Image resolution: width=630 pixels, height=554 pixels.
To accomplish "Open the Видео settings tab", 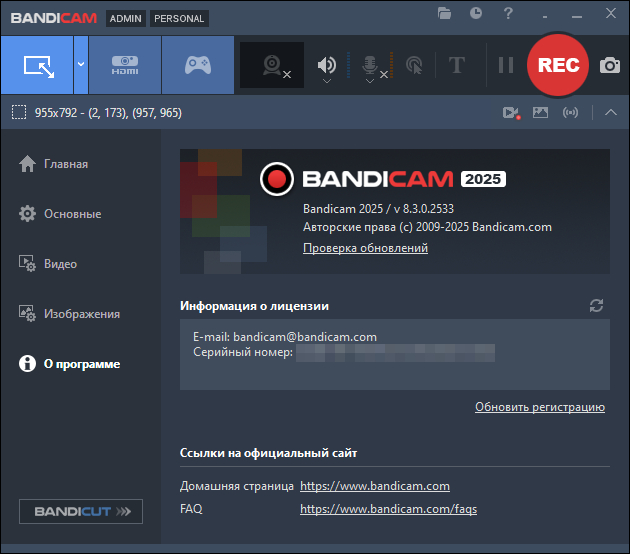I will [60, 264].
